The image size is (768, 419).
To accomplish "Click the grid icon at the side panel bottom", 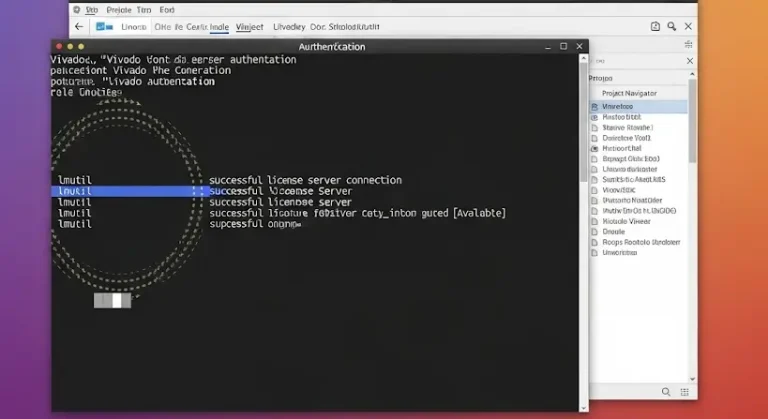I will (685, 392).
